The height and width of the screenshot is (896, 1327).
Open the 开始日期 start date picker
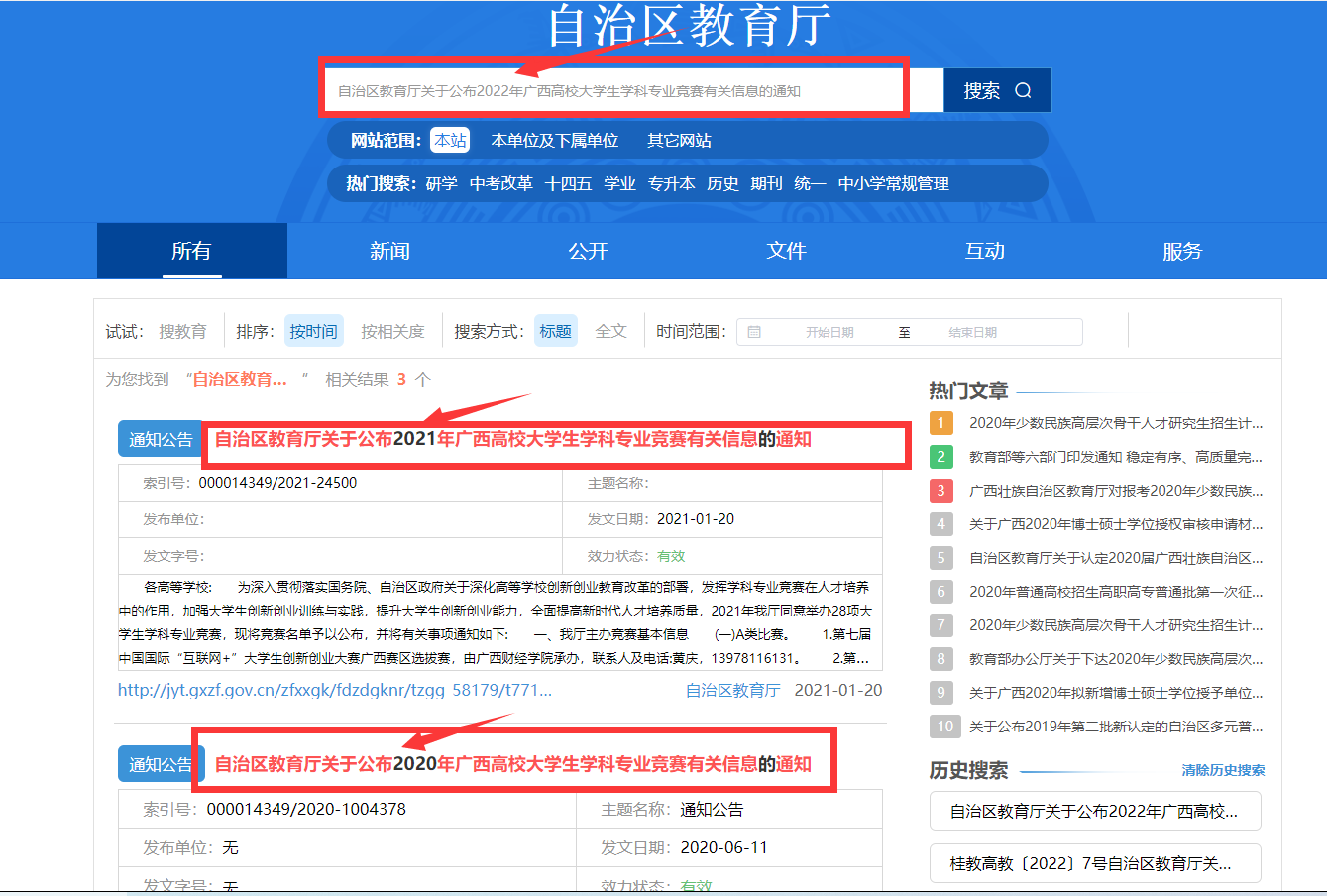[x=829, y=332]
